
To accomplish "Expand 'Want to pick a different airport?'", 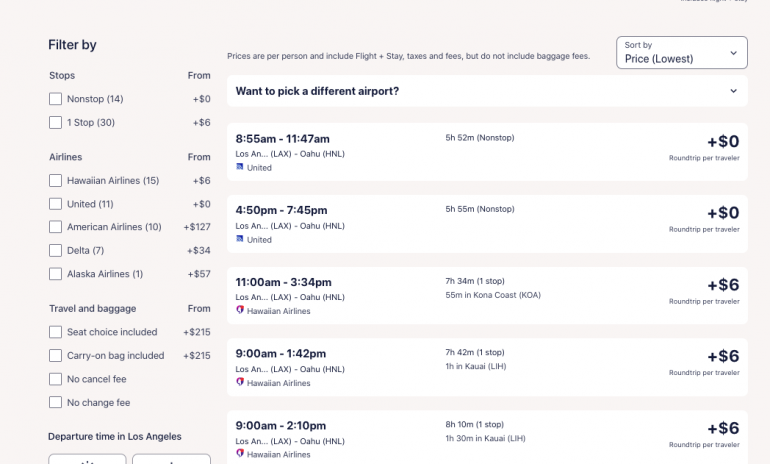I will [x=487, y=91].
